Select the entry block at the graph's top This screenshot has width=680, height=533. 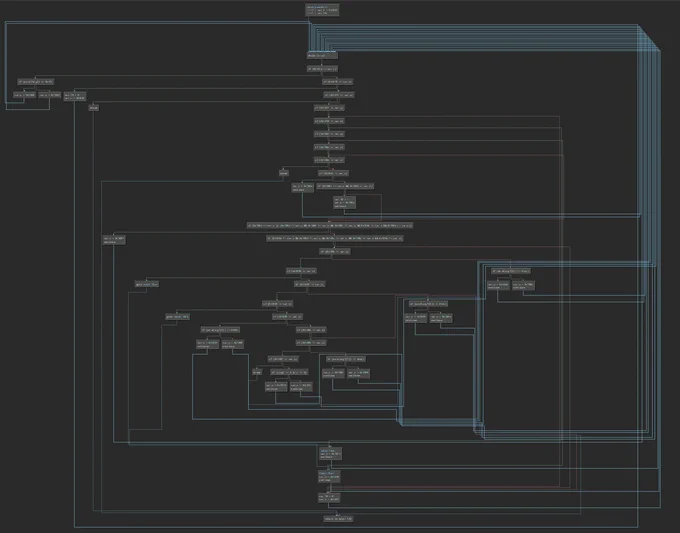tap(322, 10)
